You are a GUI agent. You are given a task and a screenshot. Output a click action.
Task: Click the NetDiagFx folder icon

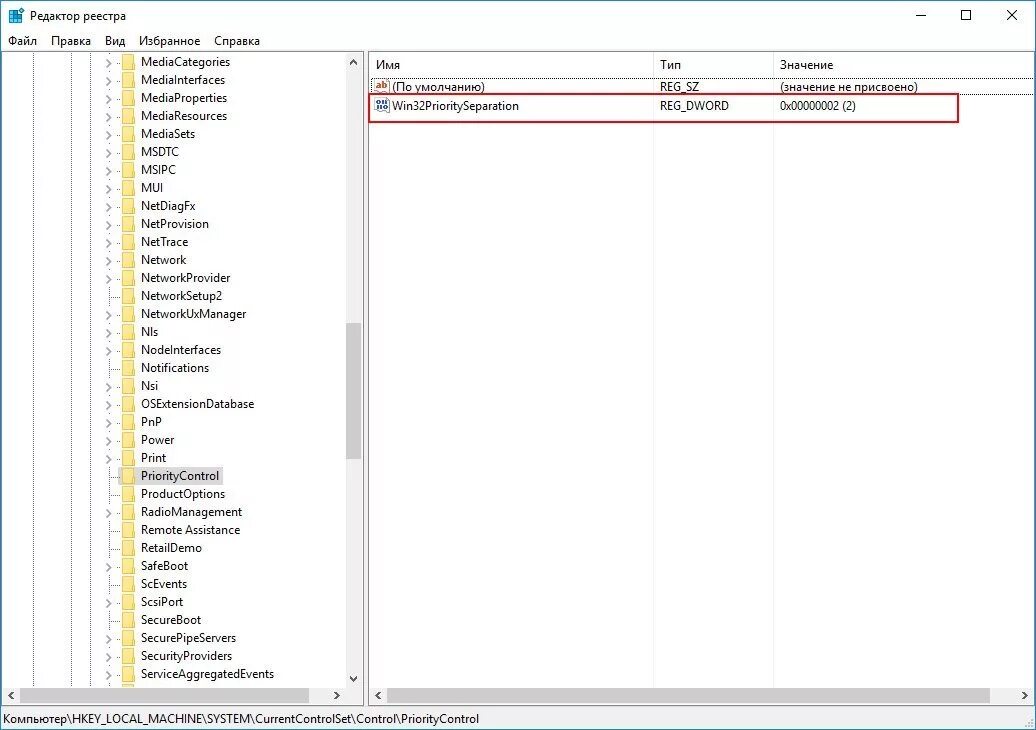point(128,206)
